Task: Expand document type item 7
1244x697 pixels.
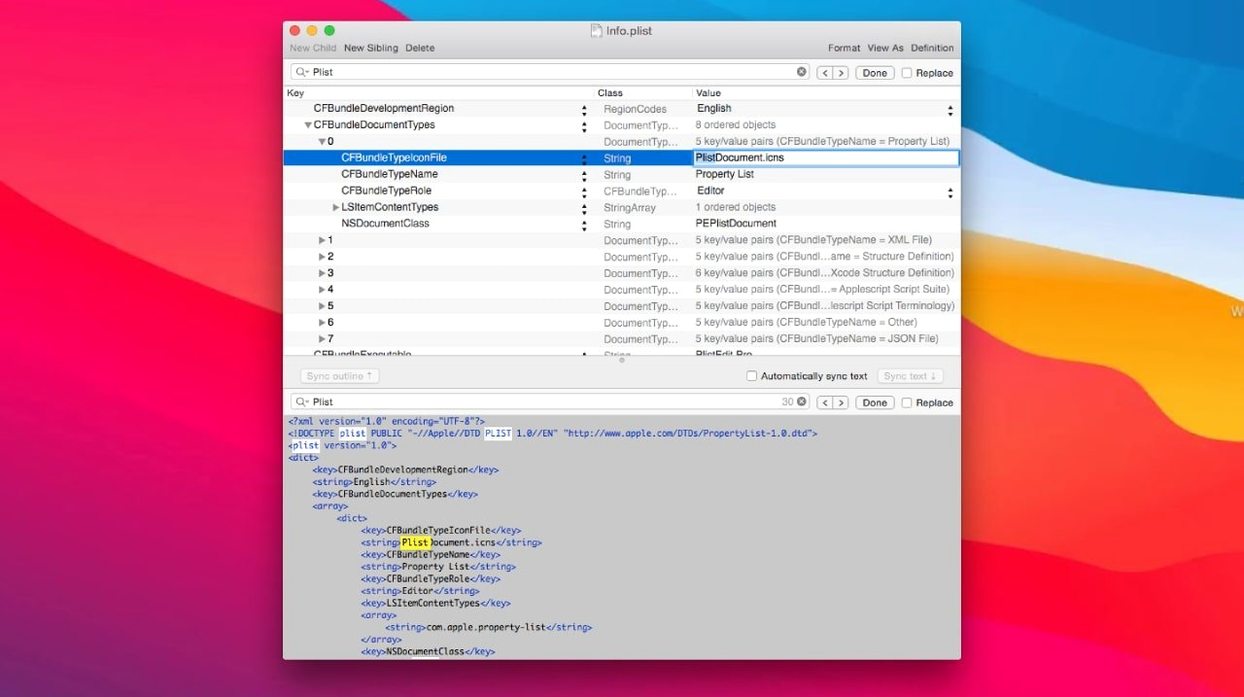Action: (x=322, y=339)
